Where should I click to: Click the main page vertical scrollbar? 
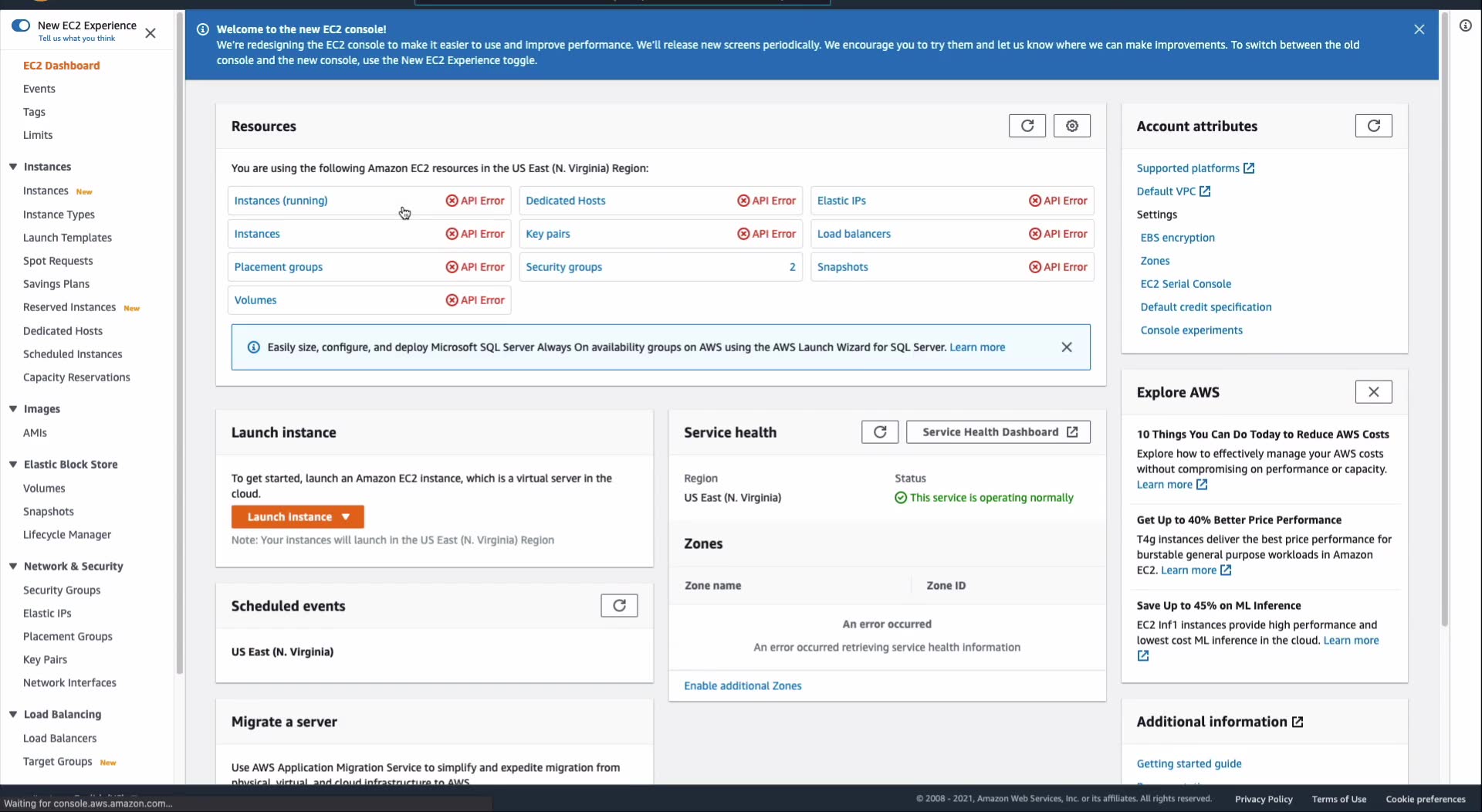(1445, 319)
